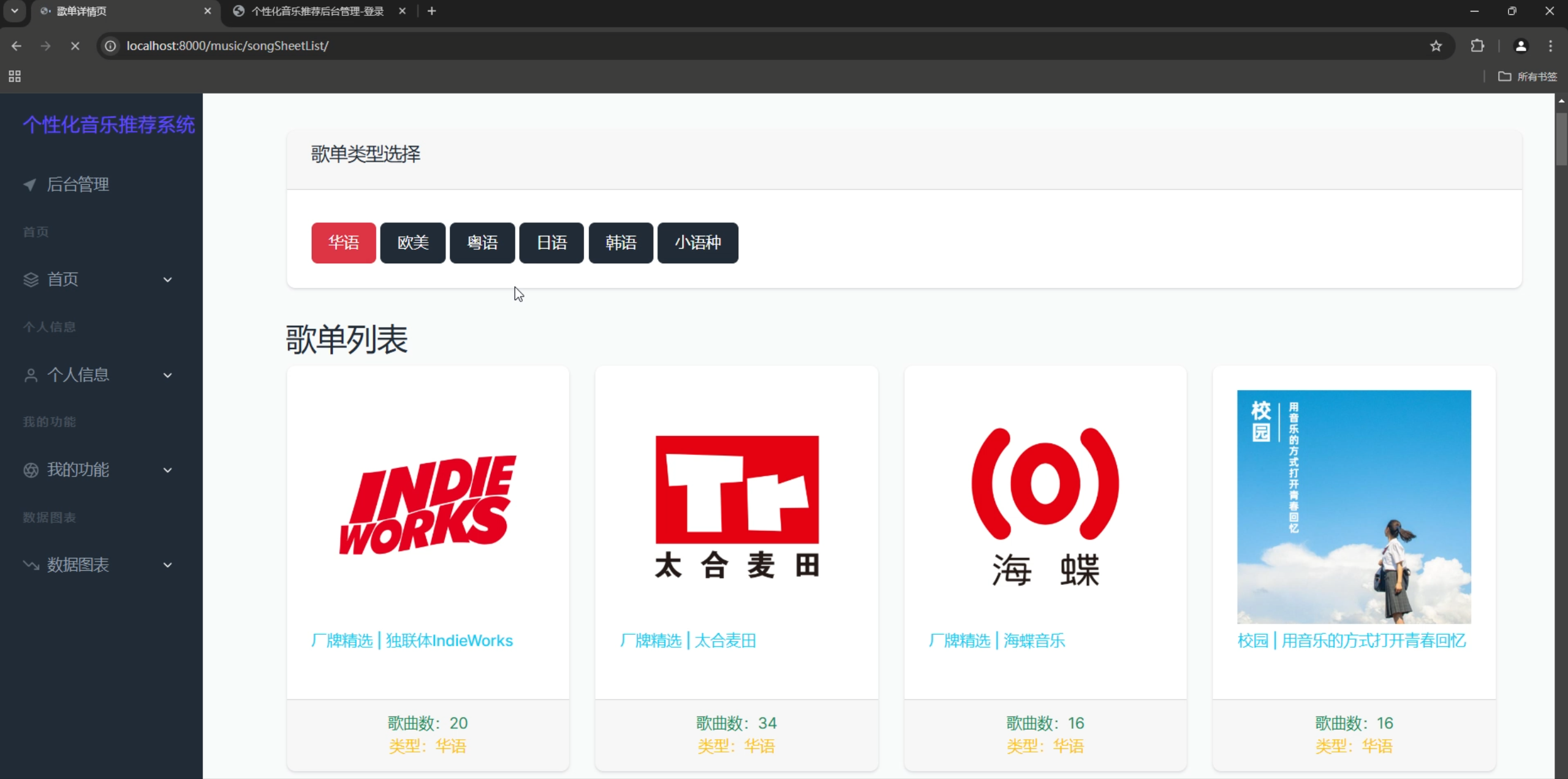Screen dimensions: 1568x779
Task: Close the 歌单详情页 tab
Action: (x=208, y=11)
